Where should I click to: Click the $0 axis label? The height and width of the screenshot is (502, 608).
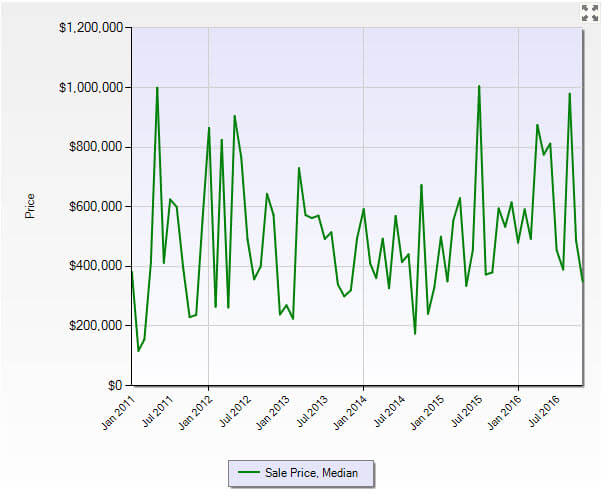pos(115,385)
